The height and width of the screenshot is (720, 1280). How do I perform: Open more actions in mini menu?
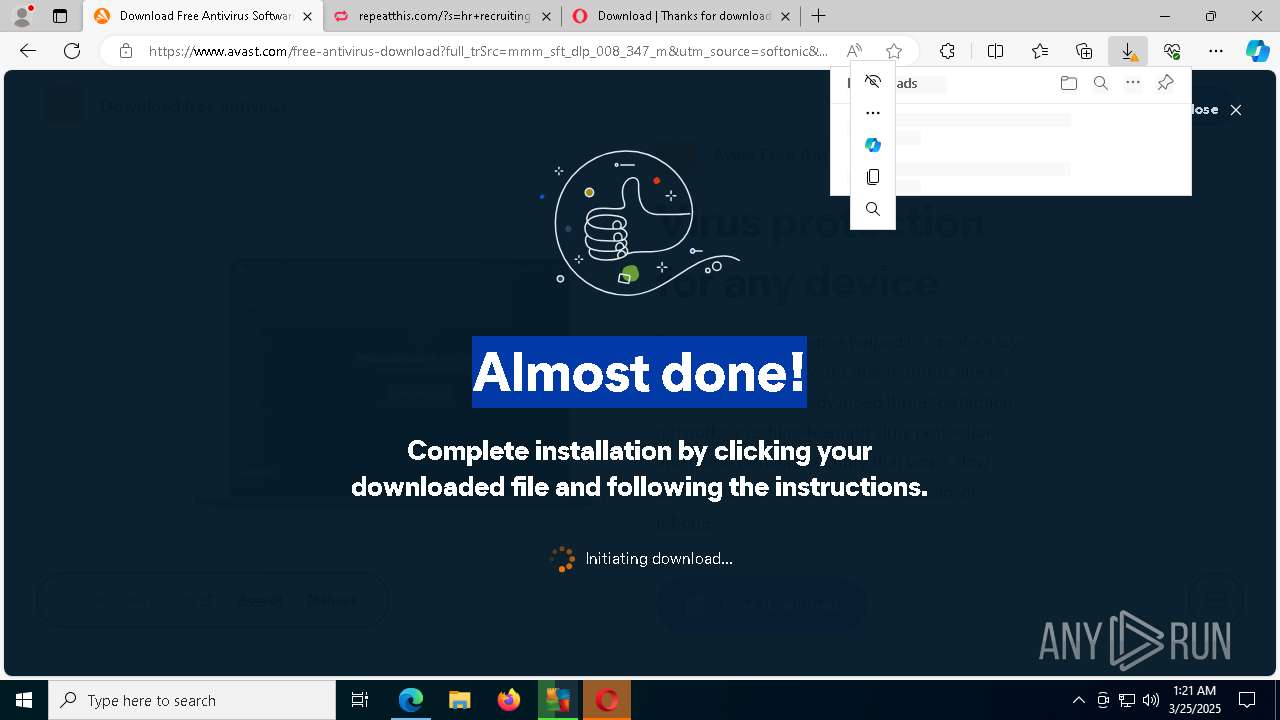point(873,113)
